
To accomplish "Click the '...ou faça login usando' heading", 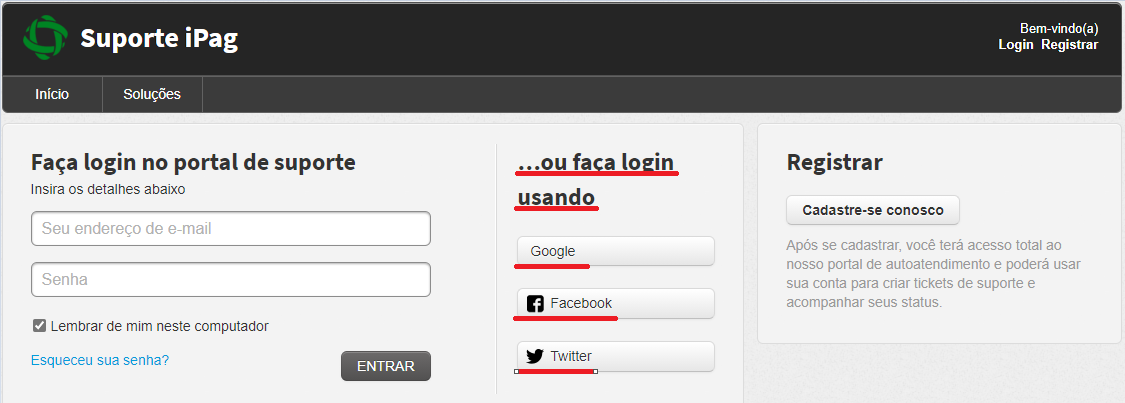I will tap(597, 179).
